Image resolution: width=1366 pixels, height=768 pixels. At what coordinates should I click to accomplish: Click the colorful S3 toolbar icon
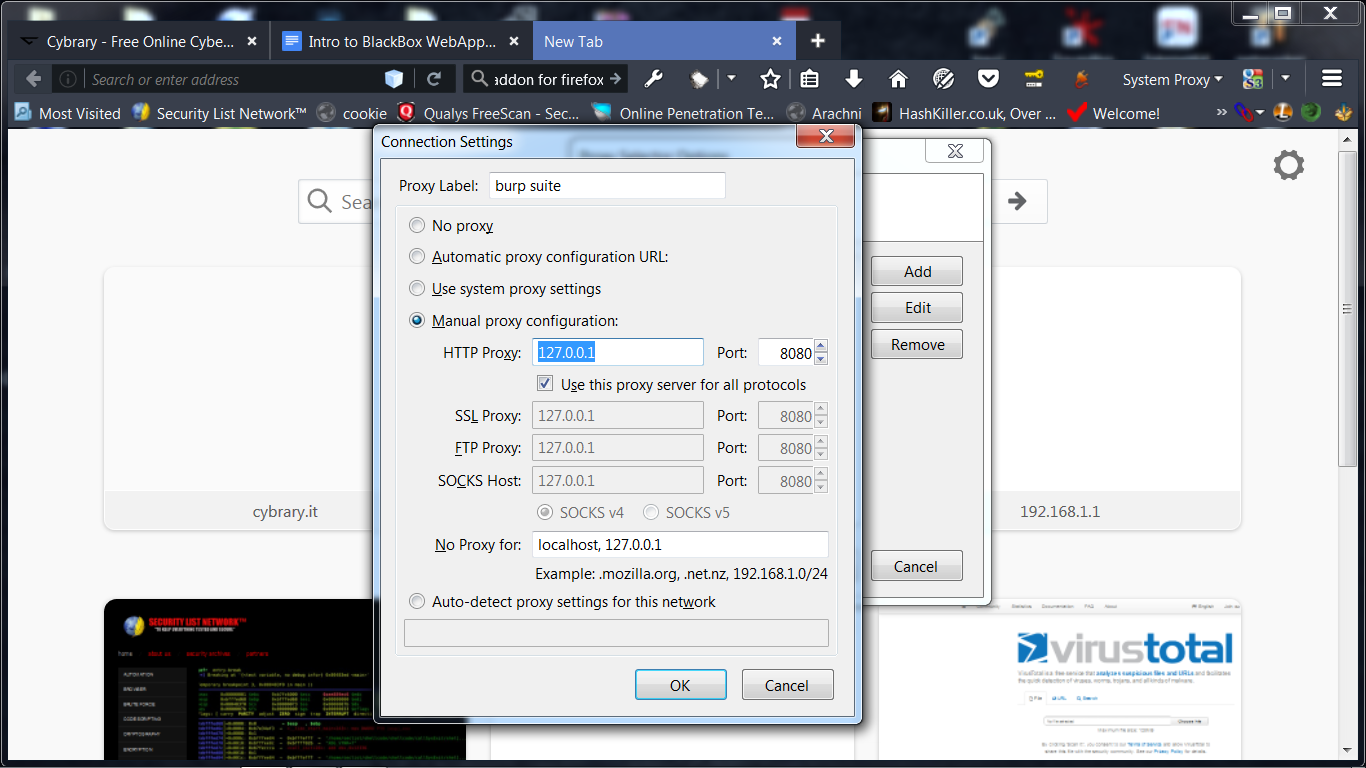1253,79
